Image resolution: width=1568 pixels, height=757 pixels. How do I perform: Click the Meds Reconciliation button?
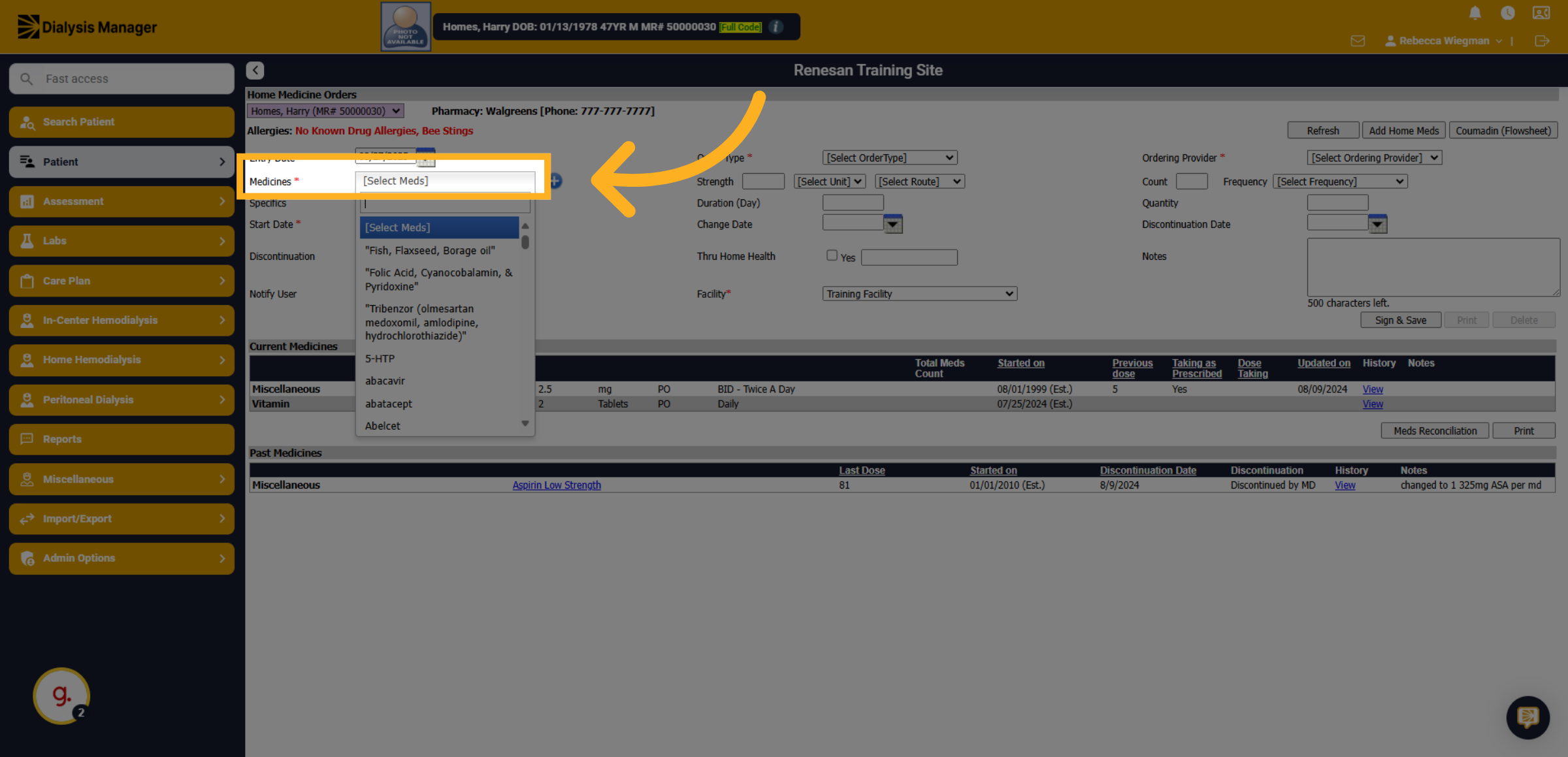[x=1435, y=431]
